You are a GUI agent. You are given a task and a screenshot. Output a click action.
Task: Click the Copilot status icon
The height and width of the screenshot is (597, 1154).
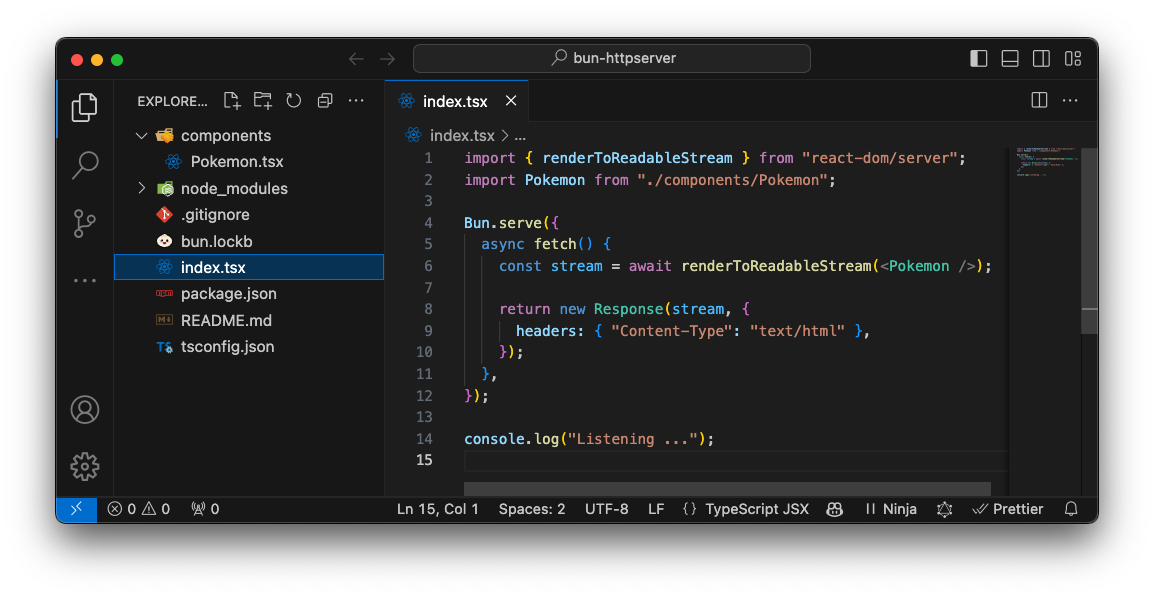pyautogui.click(x=835, y=509)
